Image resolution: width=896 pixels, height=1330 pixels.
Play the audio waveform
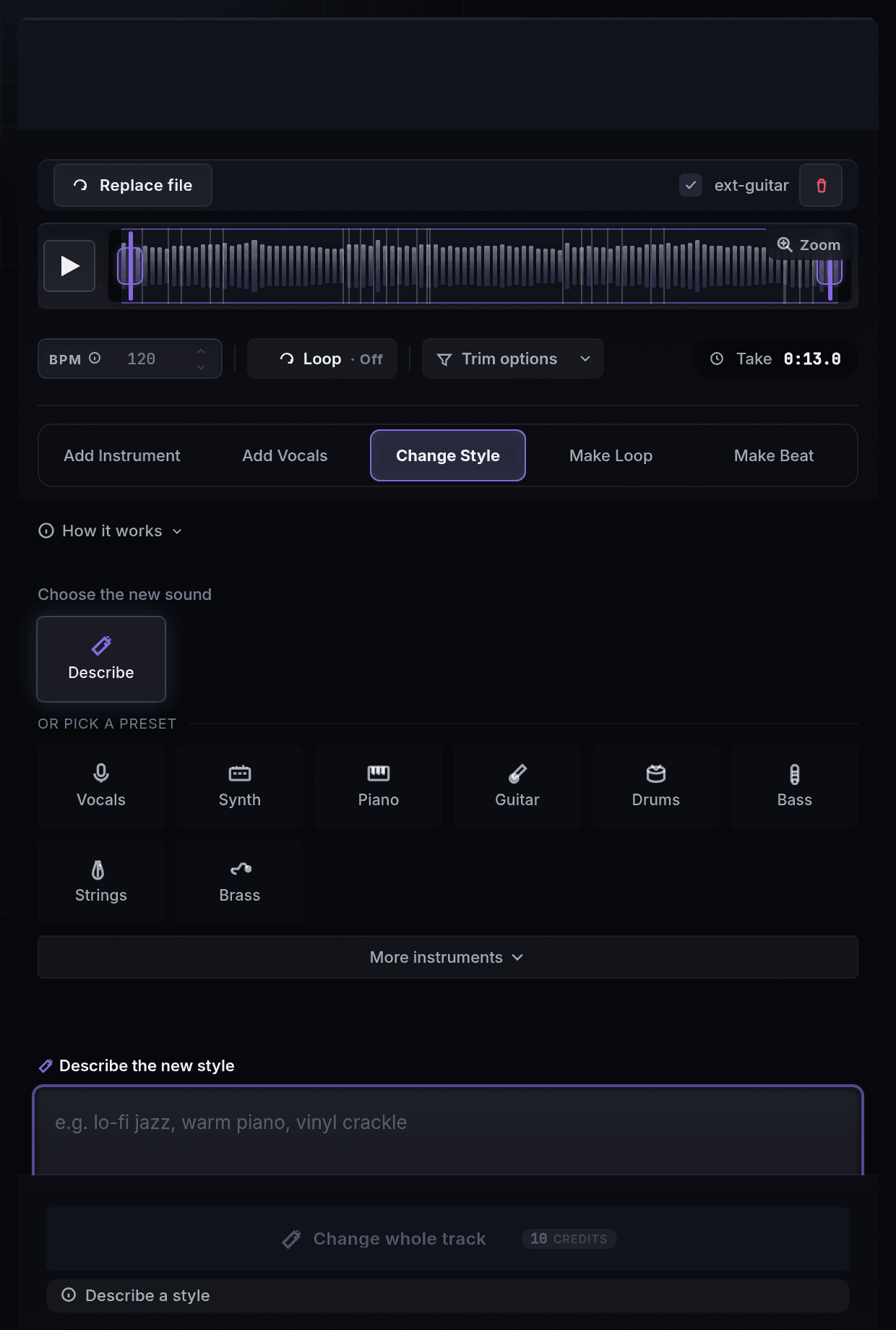(69, 266)
